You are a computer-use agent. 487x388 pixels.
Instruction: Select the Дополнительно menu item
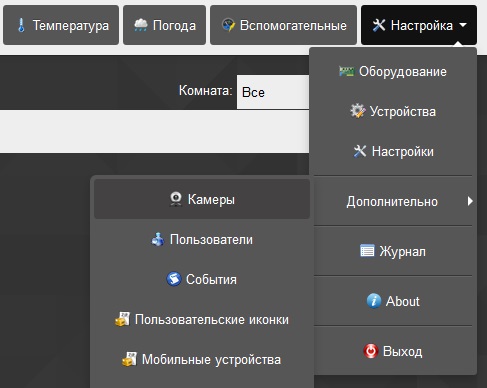point(393,201)
